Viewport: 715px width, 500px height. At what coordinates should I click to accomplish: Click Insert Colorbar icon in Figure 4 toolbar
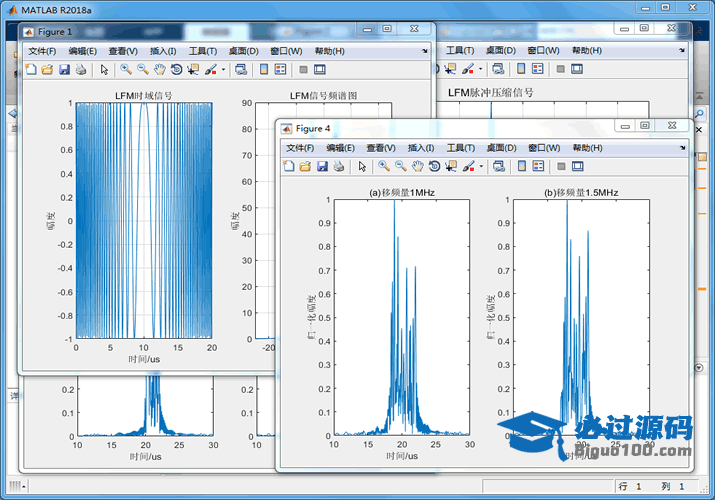pos(522,166)
